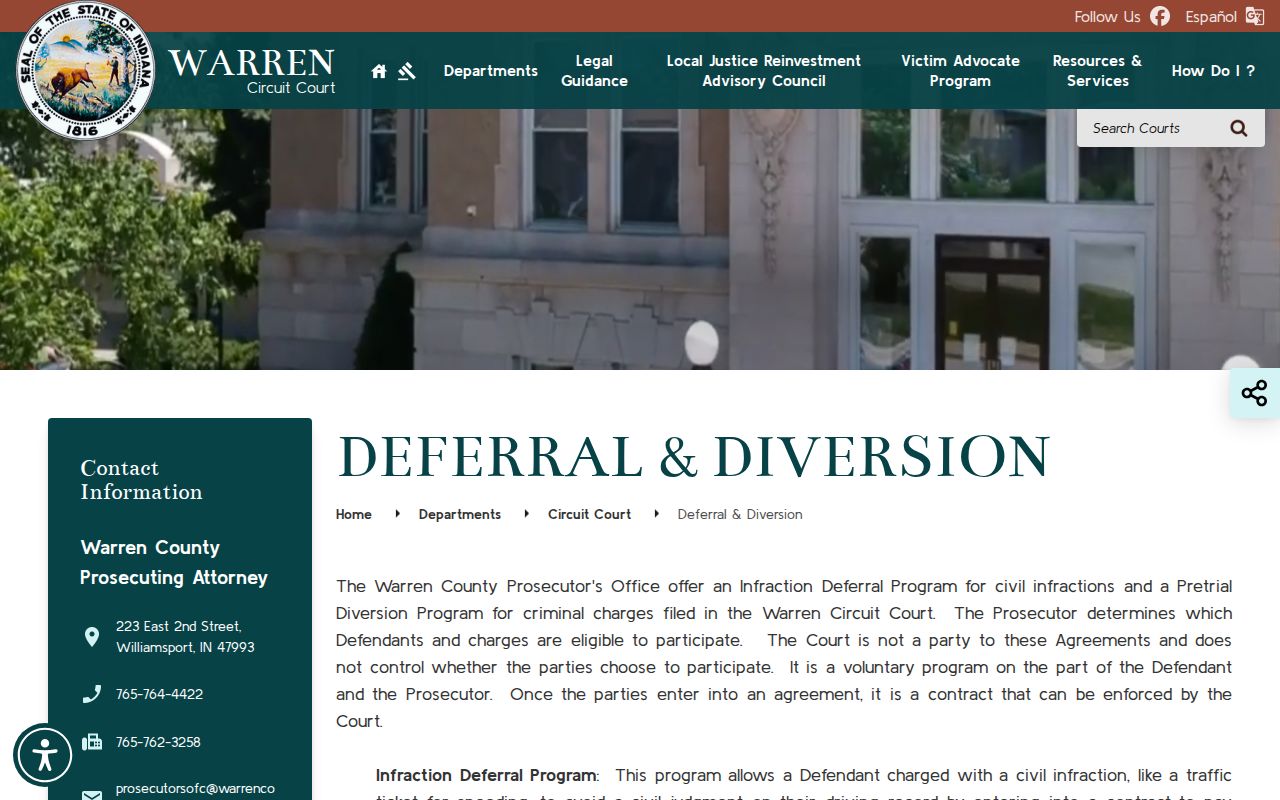Open the accessibility options icon
This screenshot has height=800, width=1280.
44,755
